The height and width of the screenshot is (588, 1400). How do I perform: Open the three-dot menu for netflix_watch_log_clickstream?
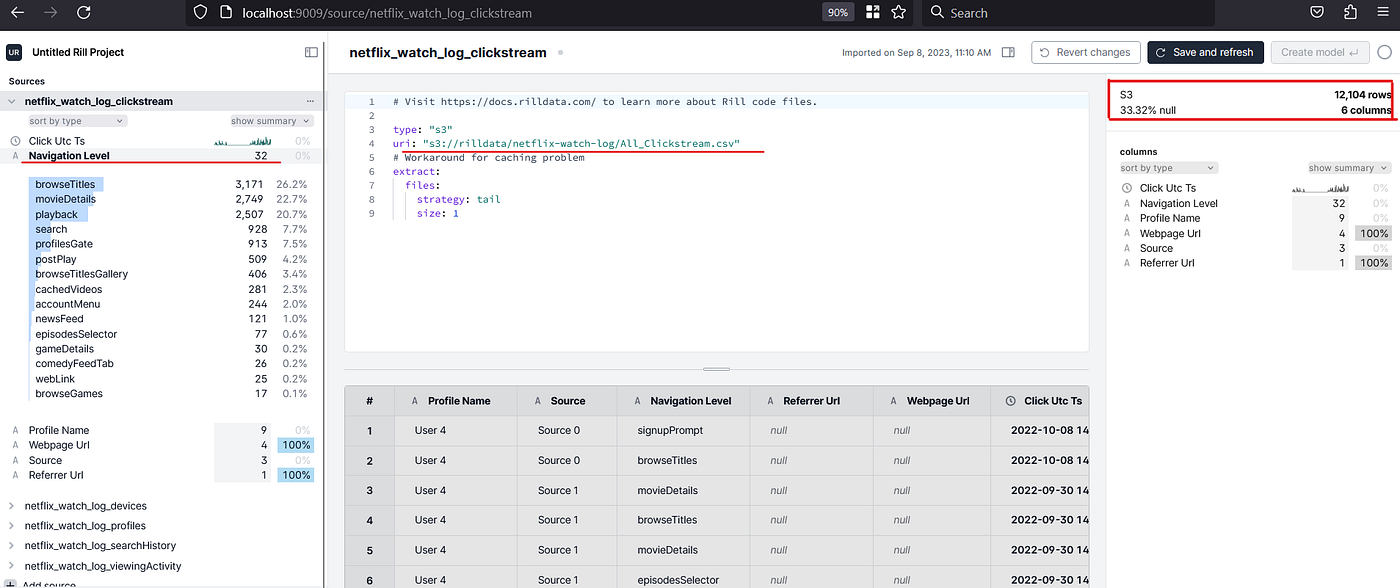coord(310,101)
